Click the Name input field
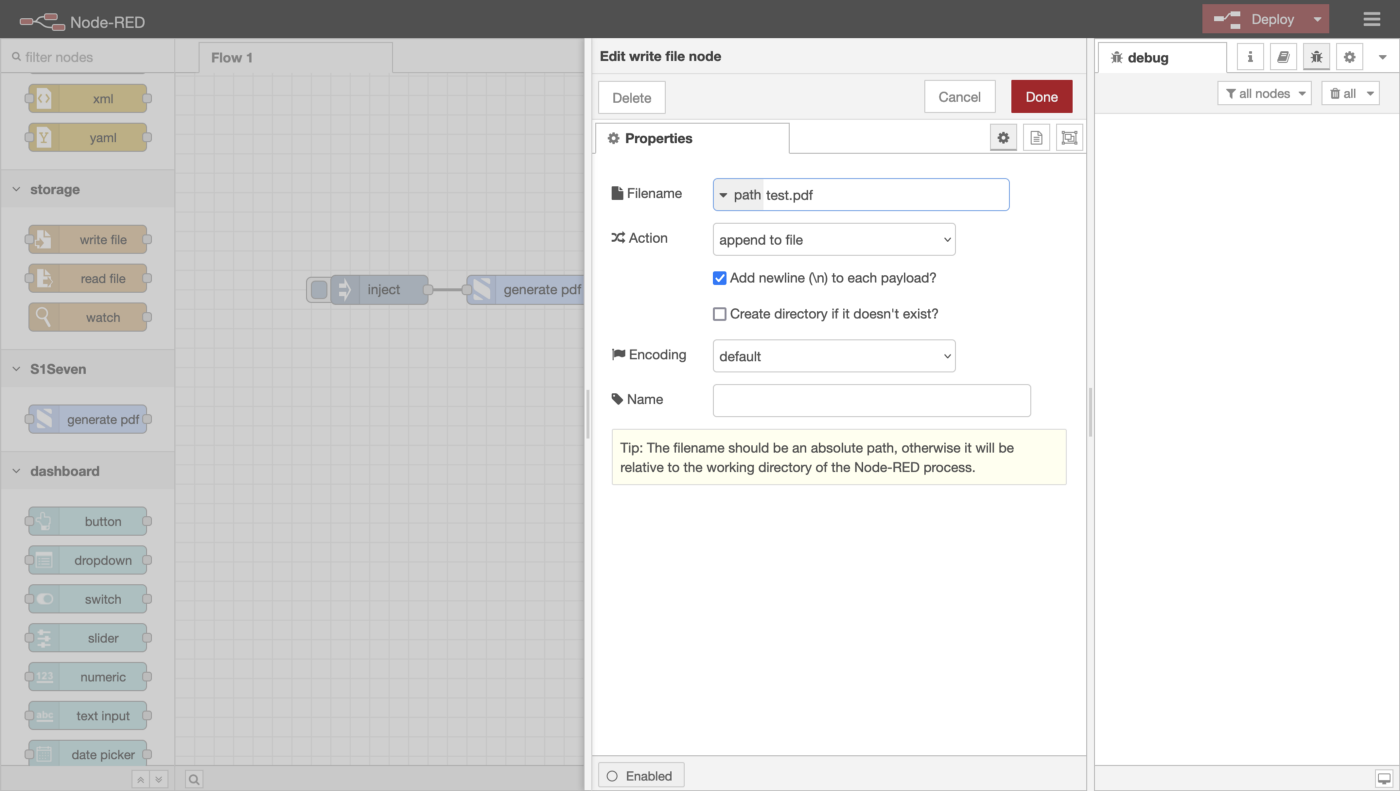 point(871,400)
